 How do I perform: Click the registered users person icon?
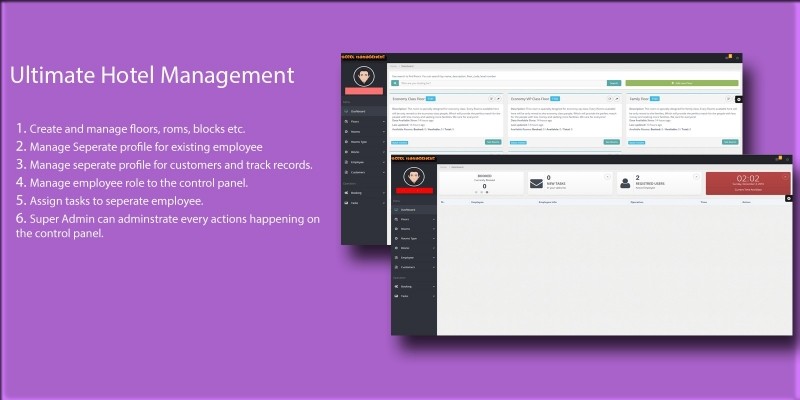625,182
